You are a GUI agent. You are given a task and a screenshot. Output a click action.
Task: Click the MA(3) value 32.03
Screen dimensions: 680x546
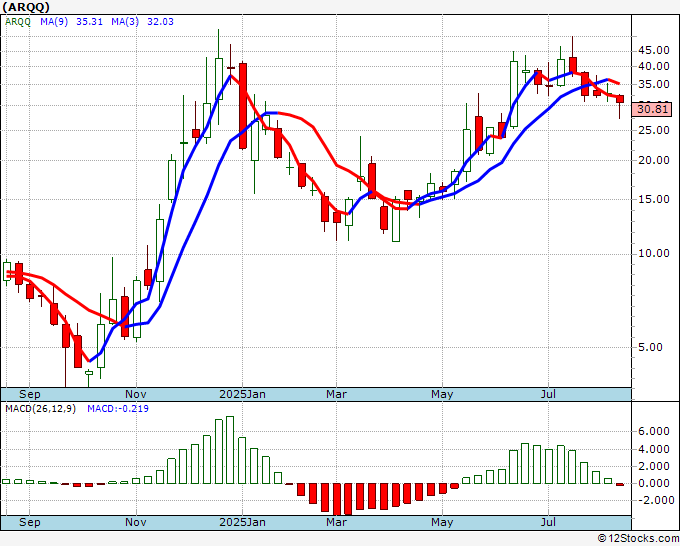pyautogui.click(x=160, y=22)
